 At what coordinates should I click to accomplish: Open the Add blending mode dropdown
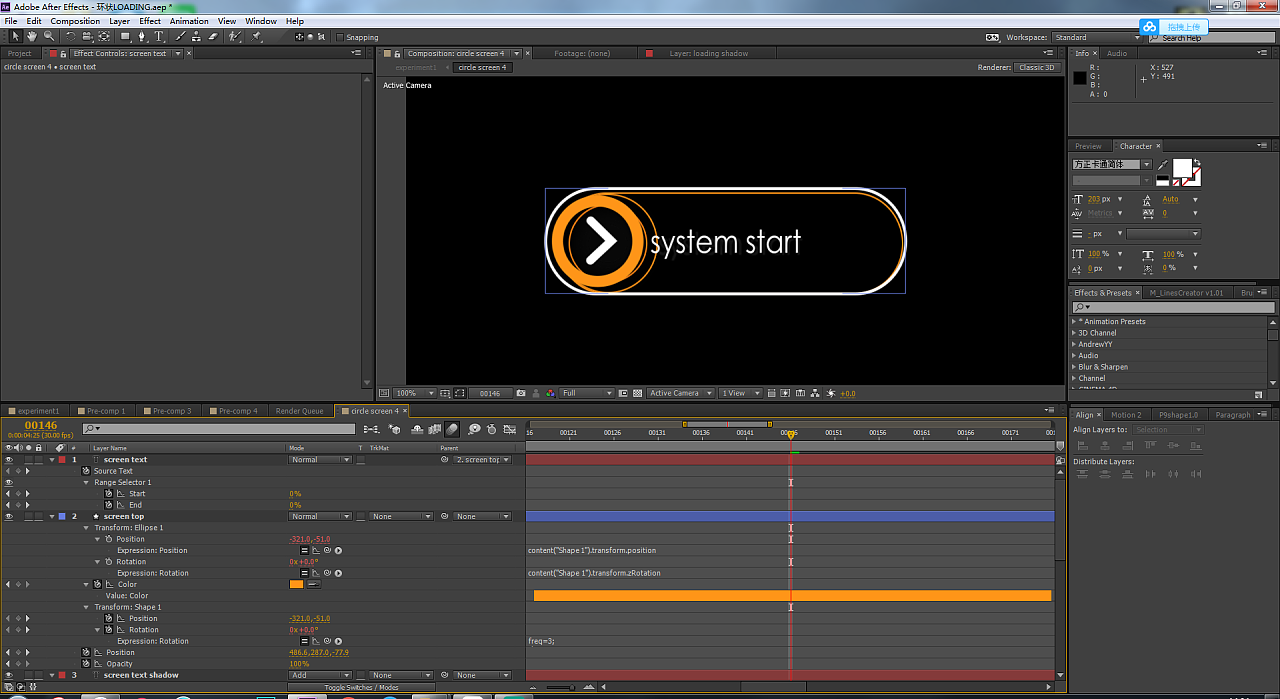tap(320, 675)
